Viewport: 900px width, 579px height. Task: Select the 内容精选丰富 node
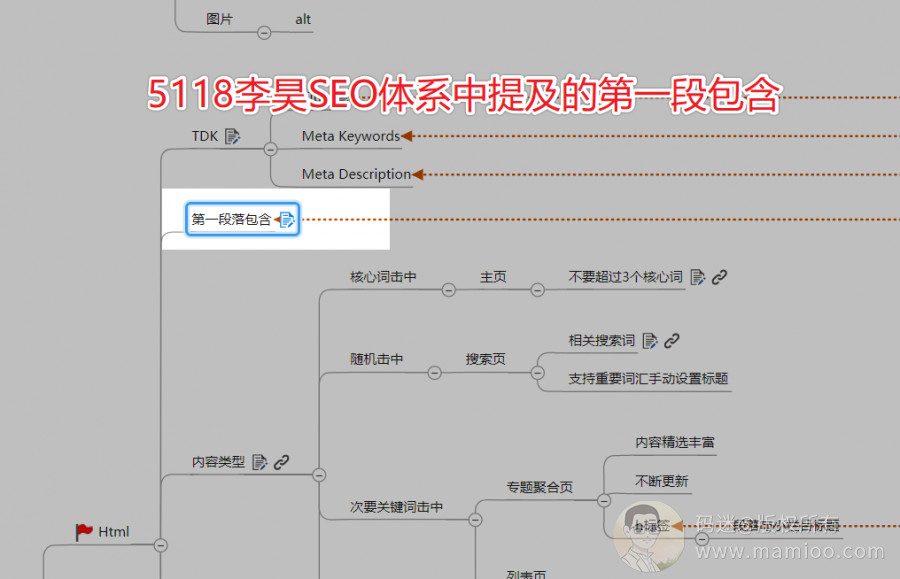click(x=675, y=442)
